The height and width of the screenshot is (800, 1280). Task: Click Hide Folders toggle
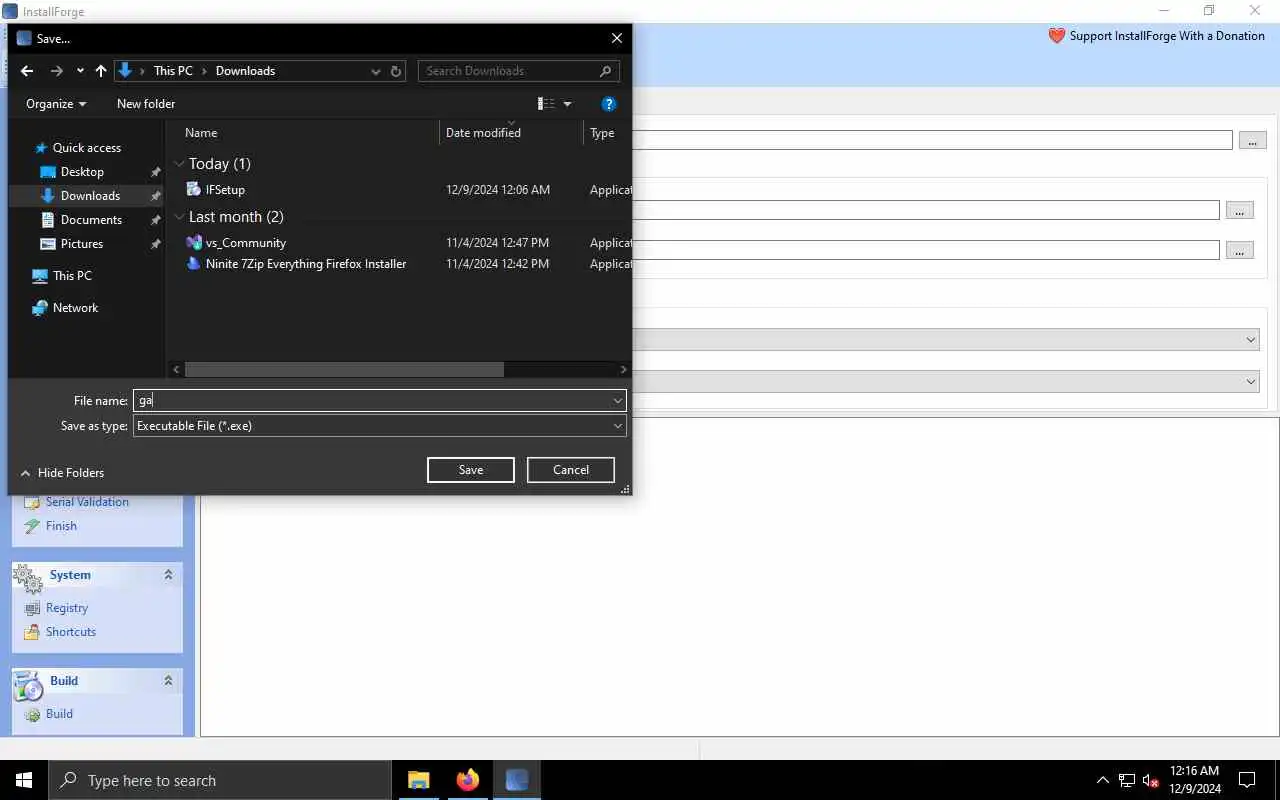pos(62,473)
